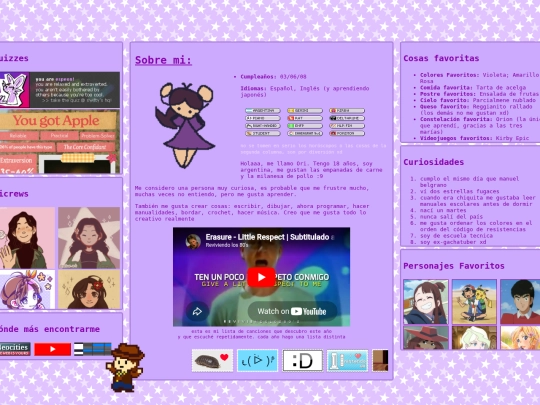Click the pixel cowboy character sprite

(126, 367)
